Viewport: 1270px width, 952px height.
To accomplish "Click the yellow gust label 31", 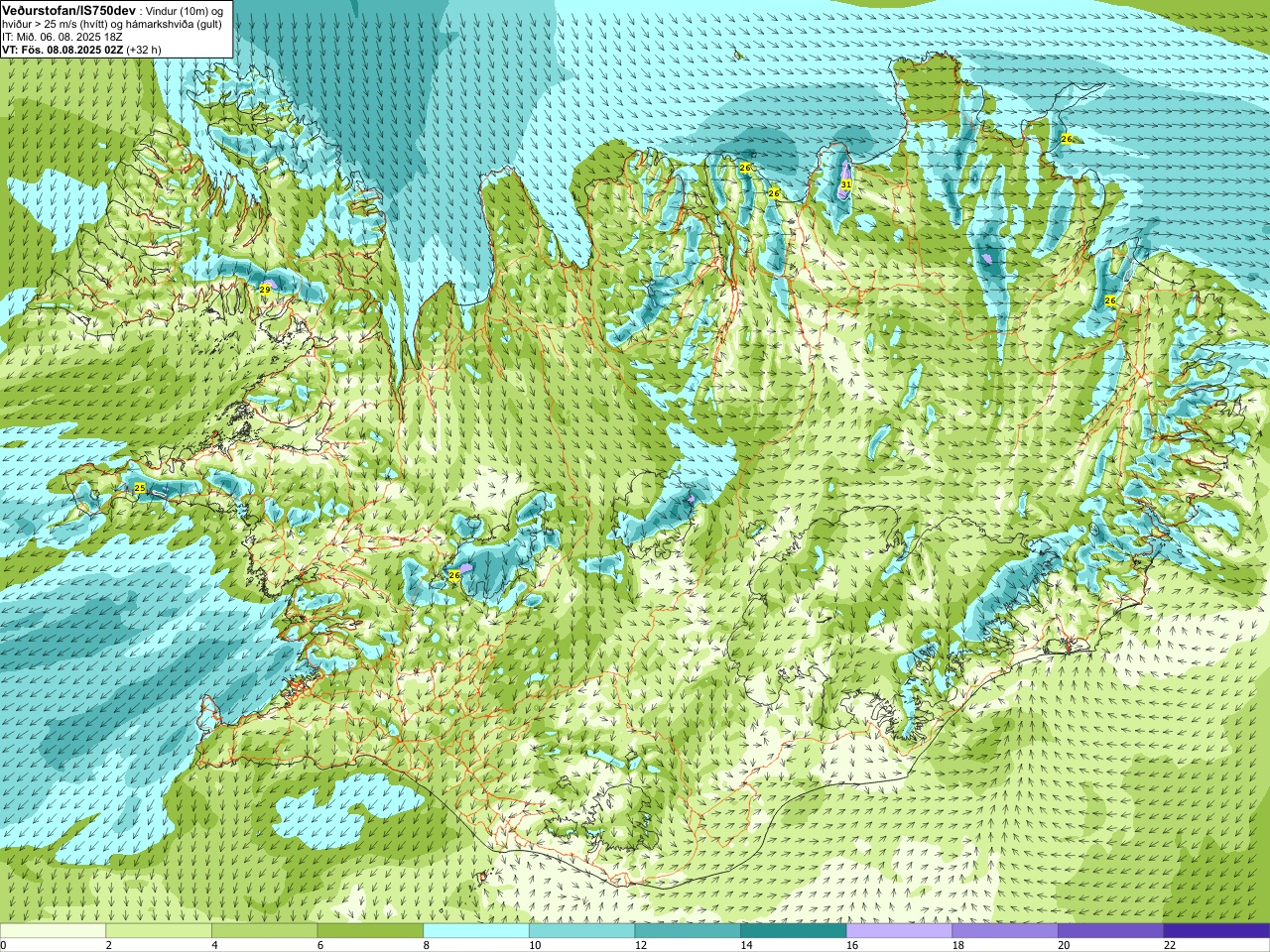I will pos(845,183).
